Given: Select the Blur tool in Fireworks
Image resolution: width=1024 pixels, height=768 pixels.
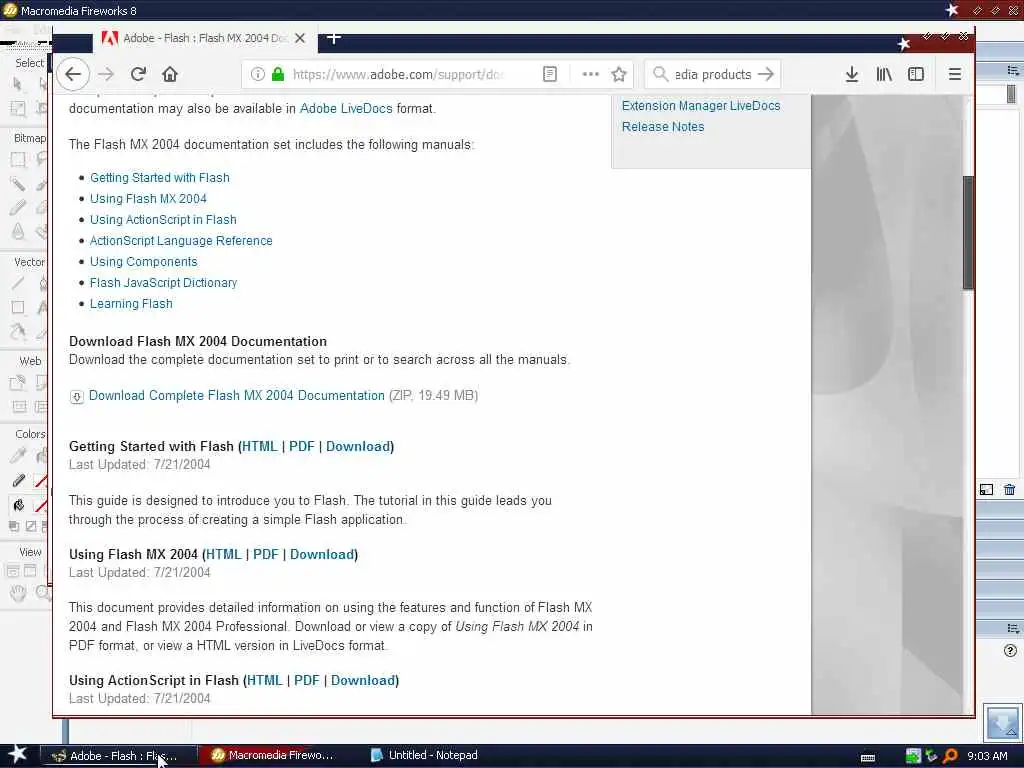Looking at the screenshot, I should click(18, 231).
